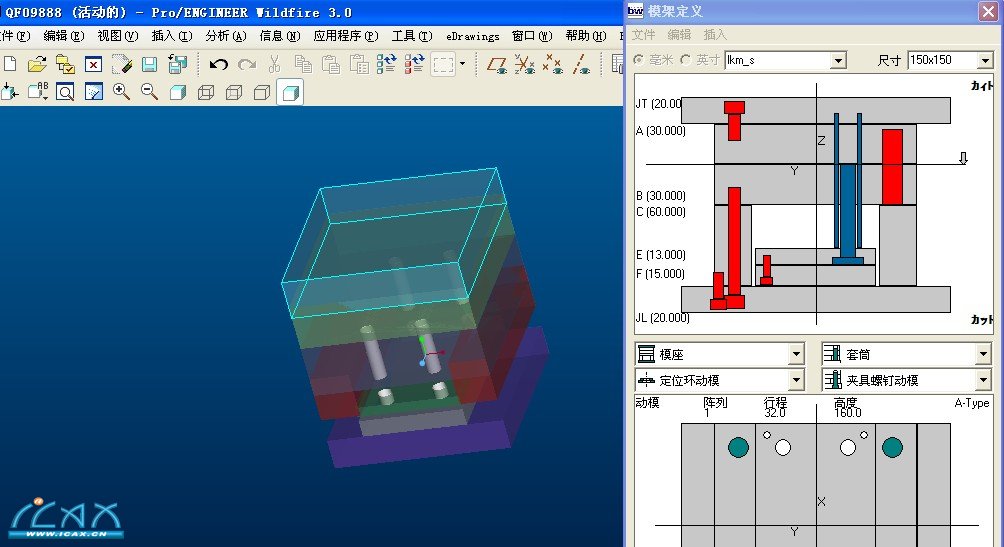Open the 视图(V) menu

click(117, 36)
